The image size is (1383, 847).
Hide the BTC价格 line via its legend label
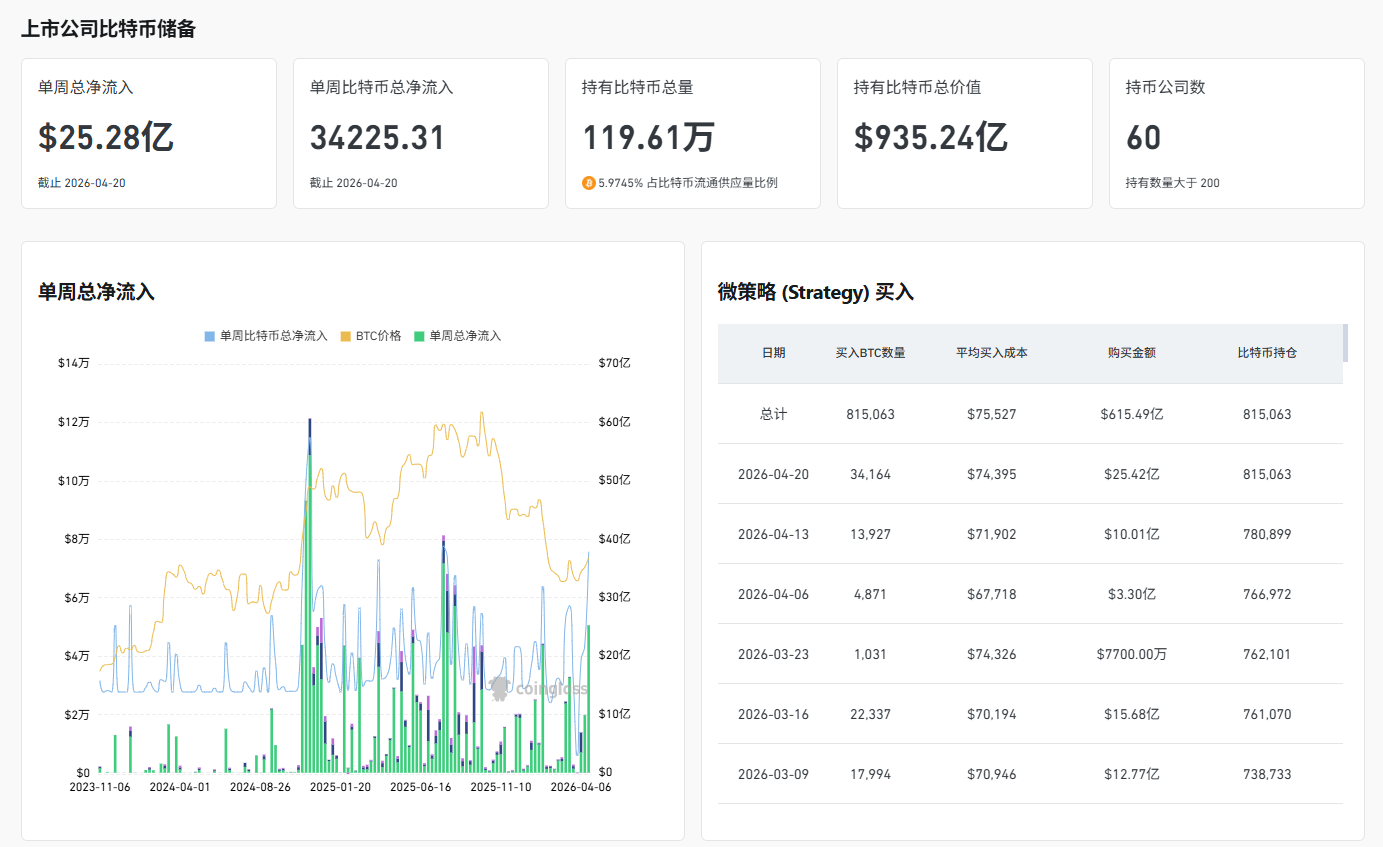coord(379,336)
